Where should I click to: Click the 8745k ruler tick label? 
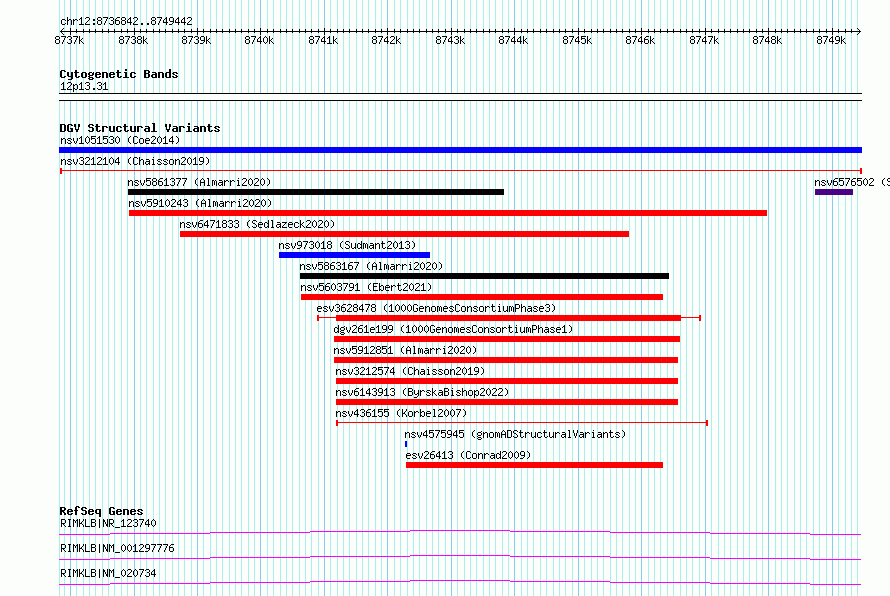coord(577,40)
